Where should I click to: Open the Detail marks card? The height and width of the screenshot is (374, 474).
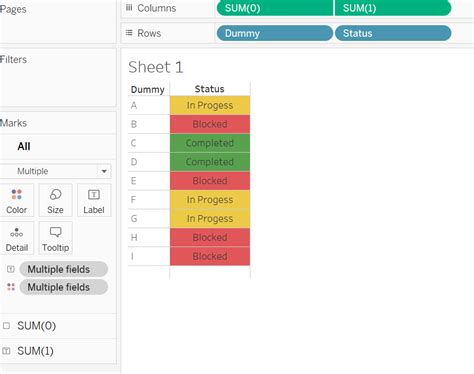click(x=17, y=238)
